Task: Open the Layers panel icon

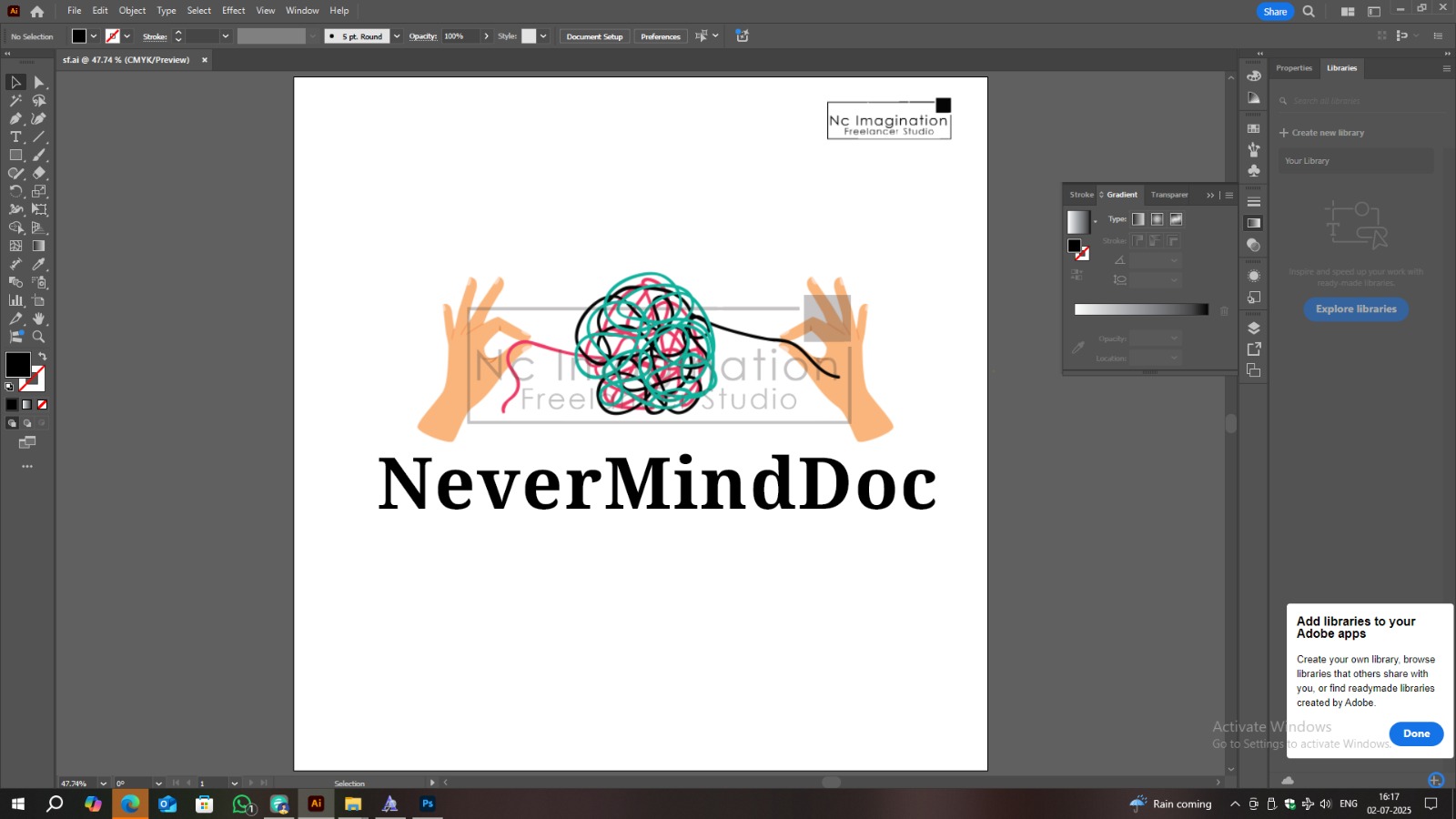Action: coord(1254,328)
